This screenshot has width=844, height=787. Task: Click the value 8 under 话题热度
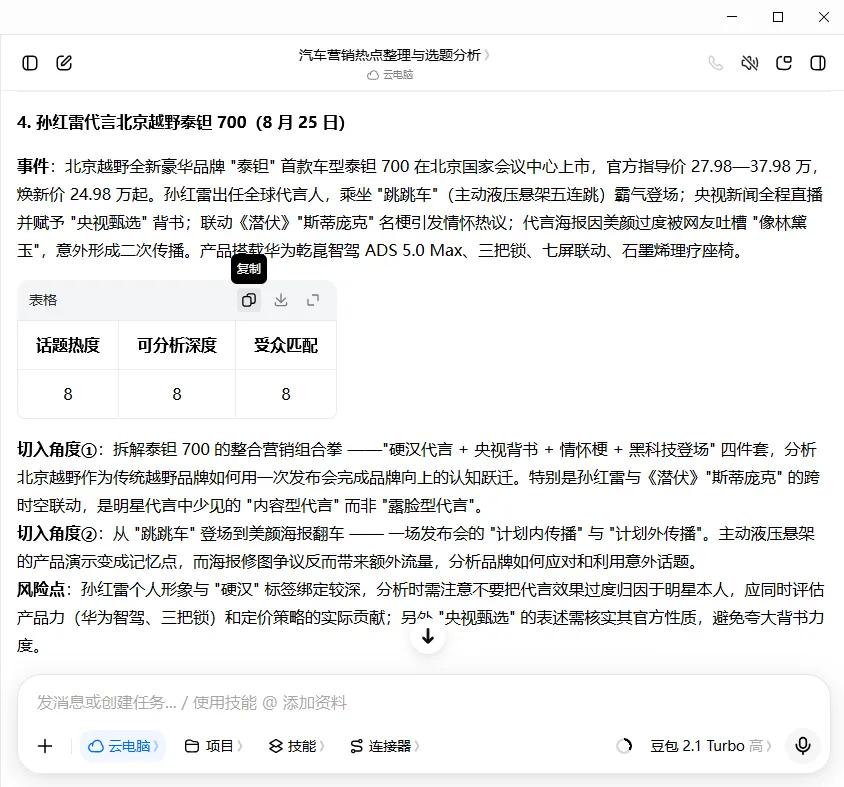pyautogui.click(x=68, y=394)
